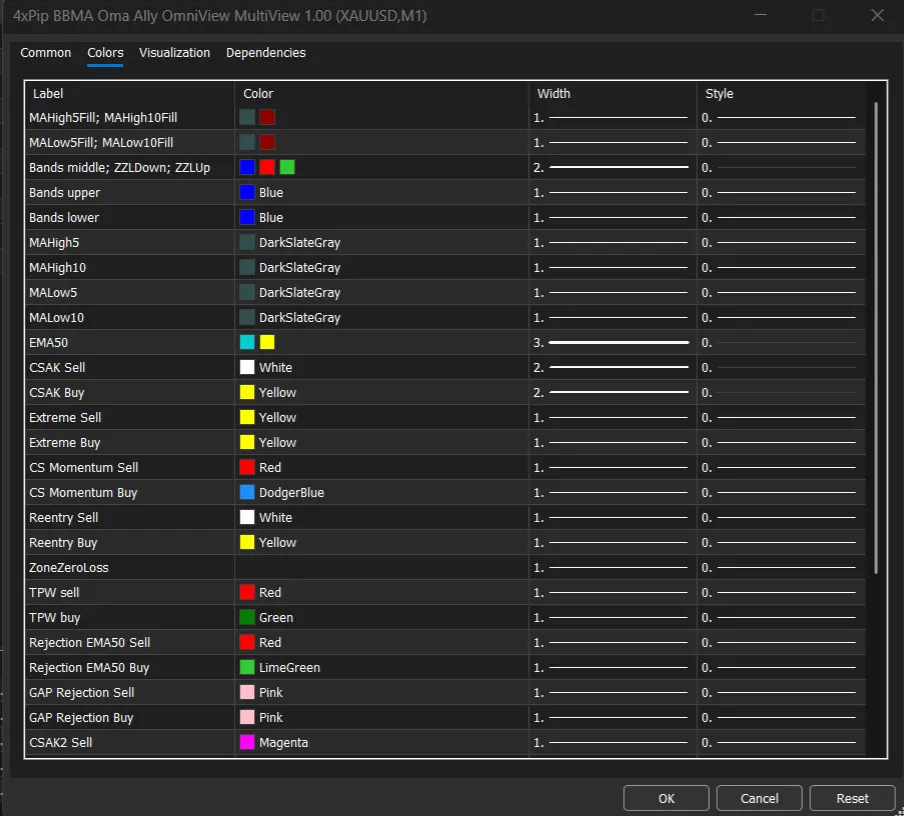
Task: Open the Visualization tab
Action: [x=175, y=53]
